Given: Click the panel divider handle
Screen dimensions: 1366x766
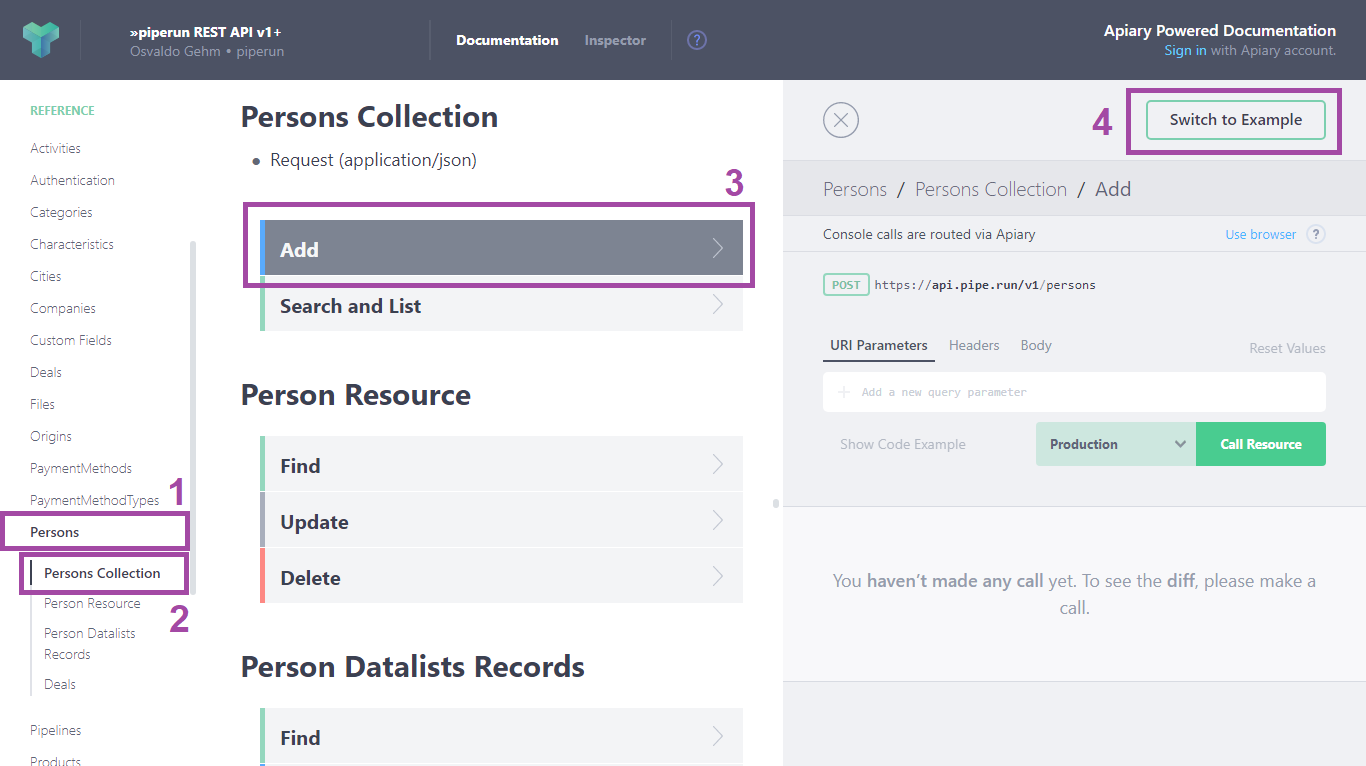Looking at the screenshot, I should [x=776, y=503].
